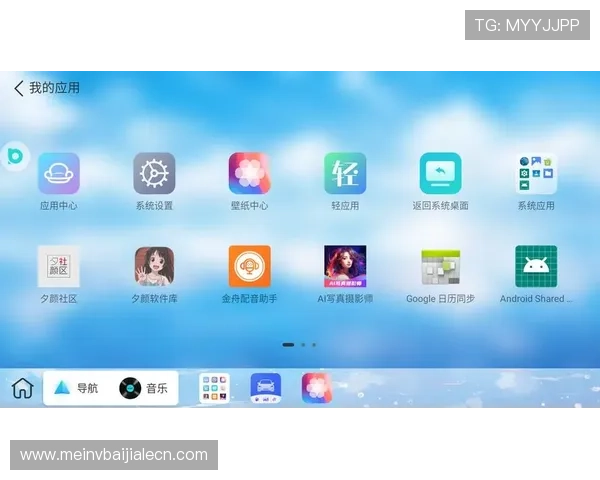Open the 系统应用 folder icon
The height and width of the screenshot is (480, 600).
click(536, 173)
